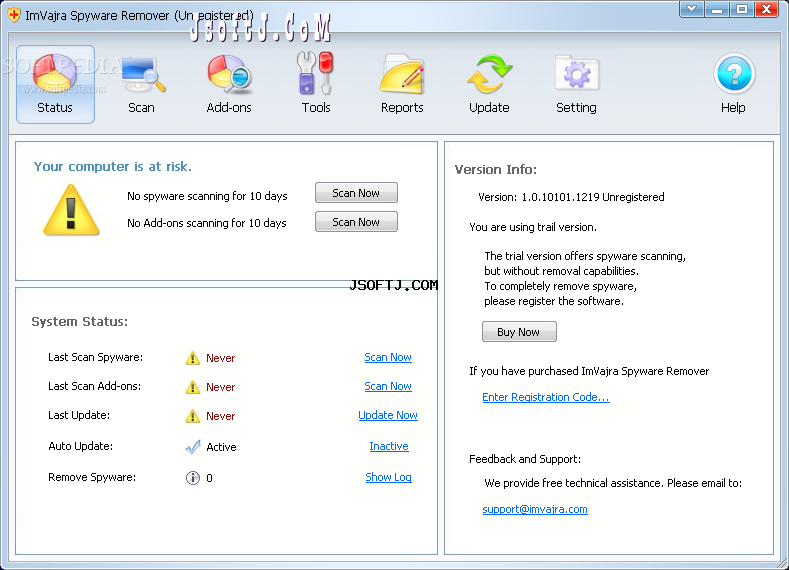Follow Scan Now link for Last Scan Add-ons
This screenshot has width=789, height=570.
[388, 386]
